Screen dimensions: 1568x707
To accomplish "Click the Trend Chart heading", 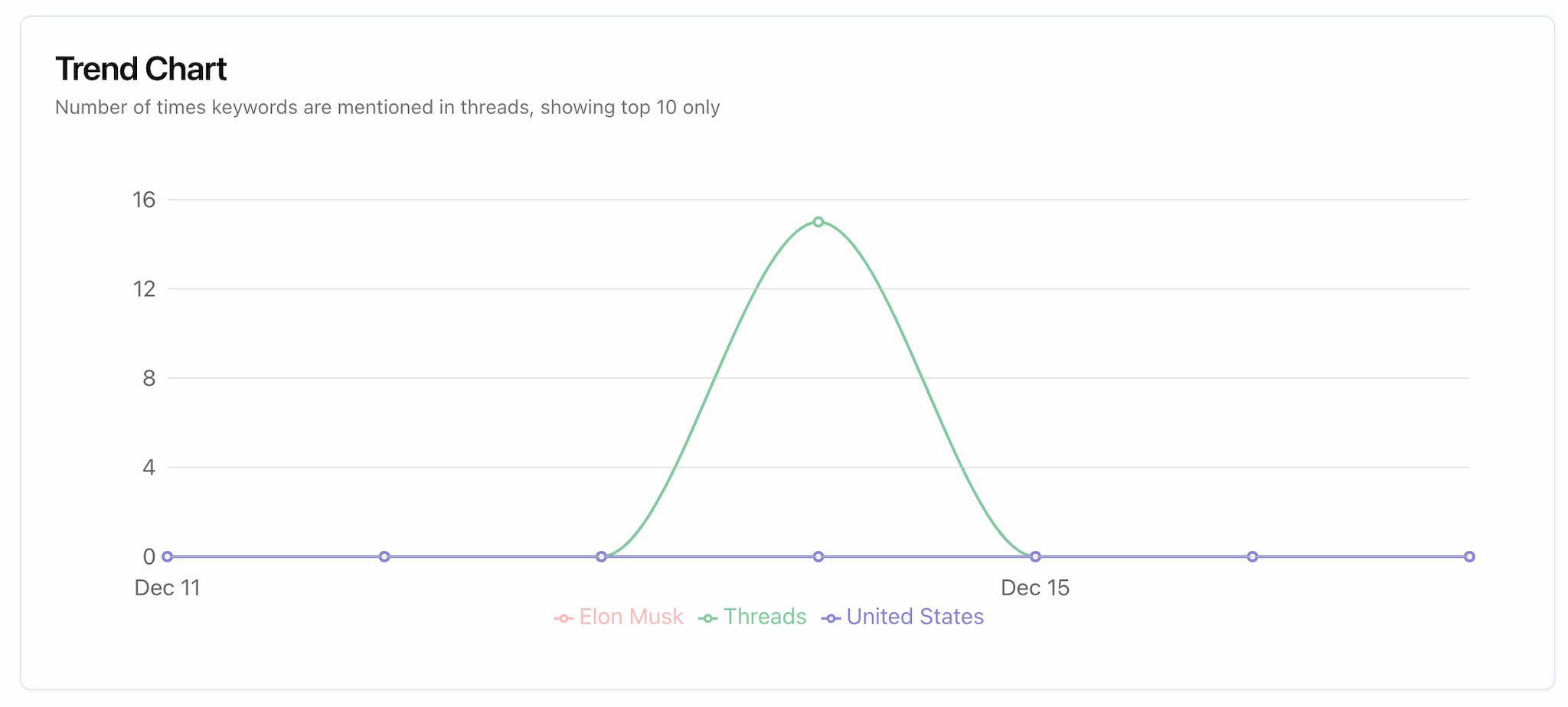I will (141, 69).
